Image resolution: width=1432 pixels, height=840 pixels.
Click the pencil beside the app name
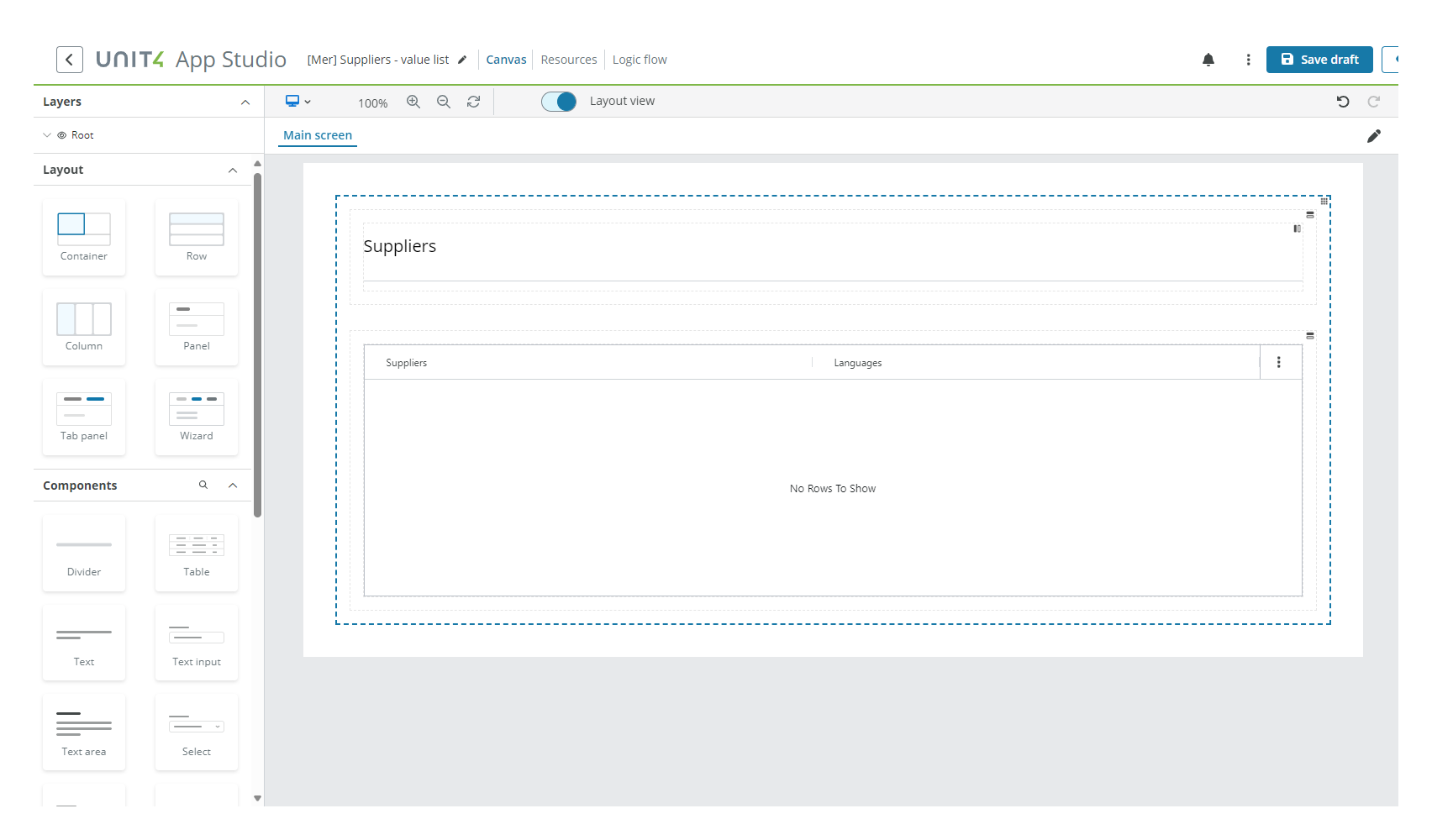click(x=461, y=60)
